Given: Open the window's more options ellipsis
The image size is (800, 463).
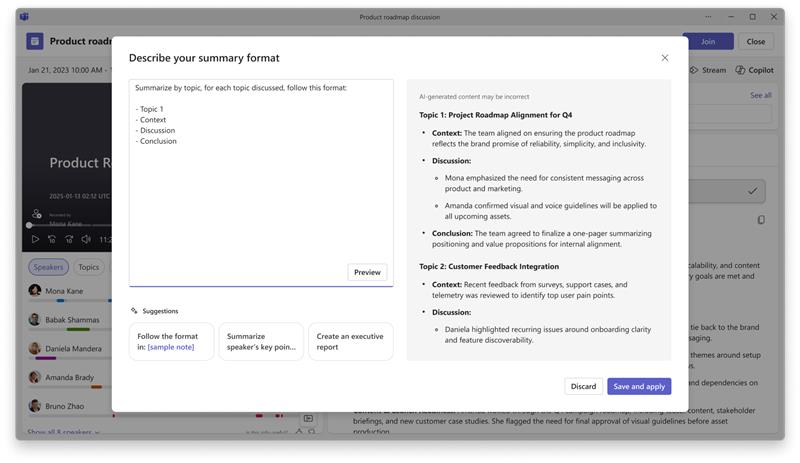Looking at the screenshot, I should [708, 17].
